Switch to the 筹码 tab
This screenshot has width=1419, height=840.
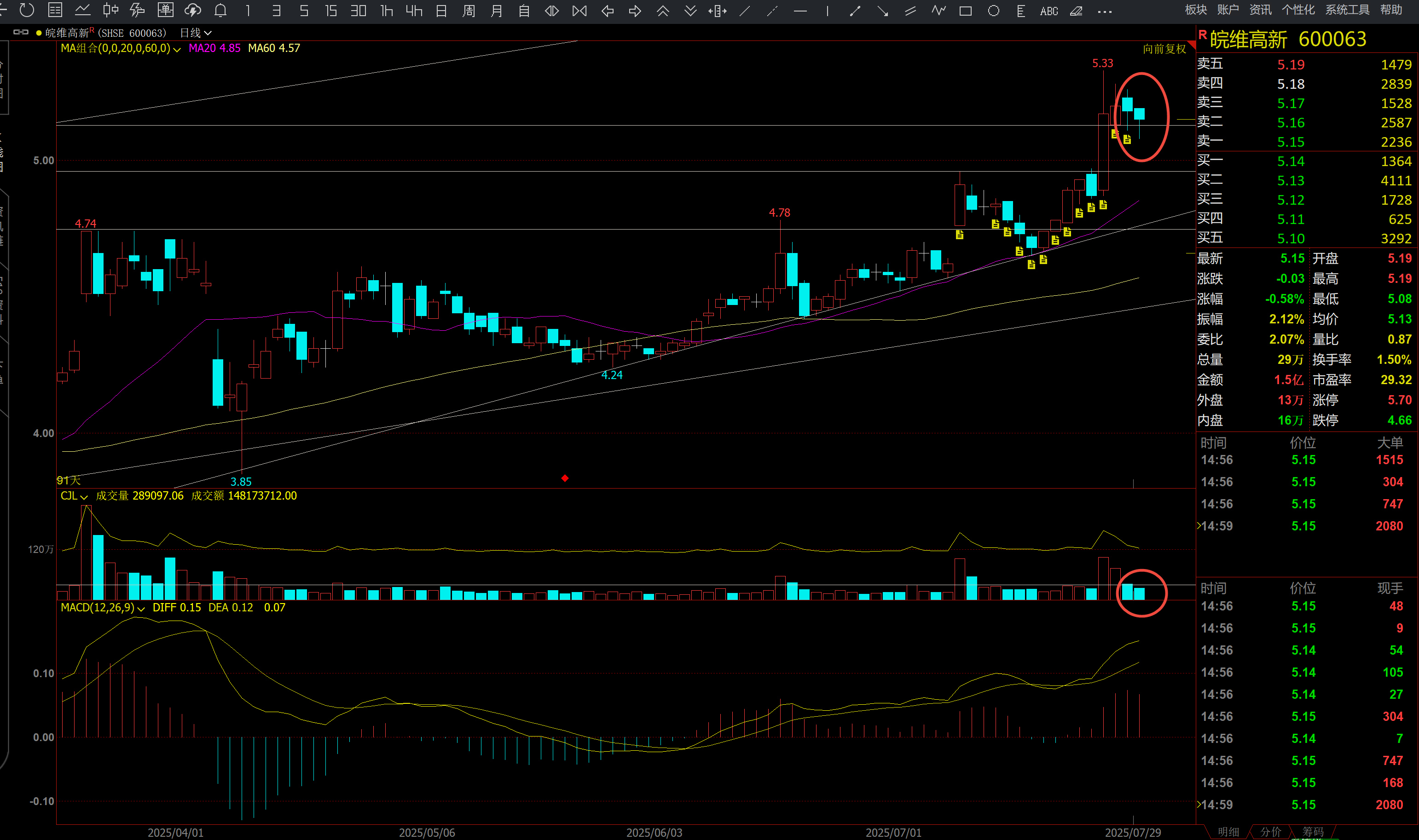coord(1313,832)
